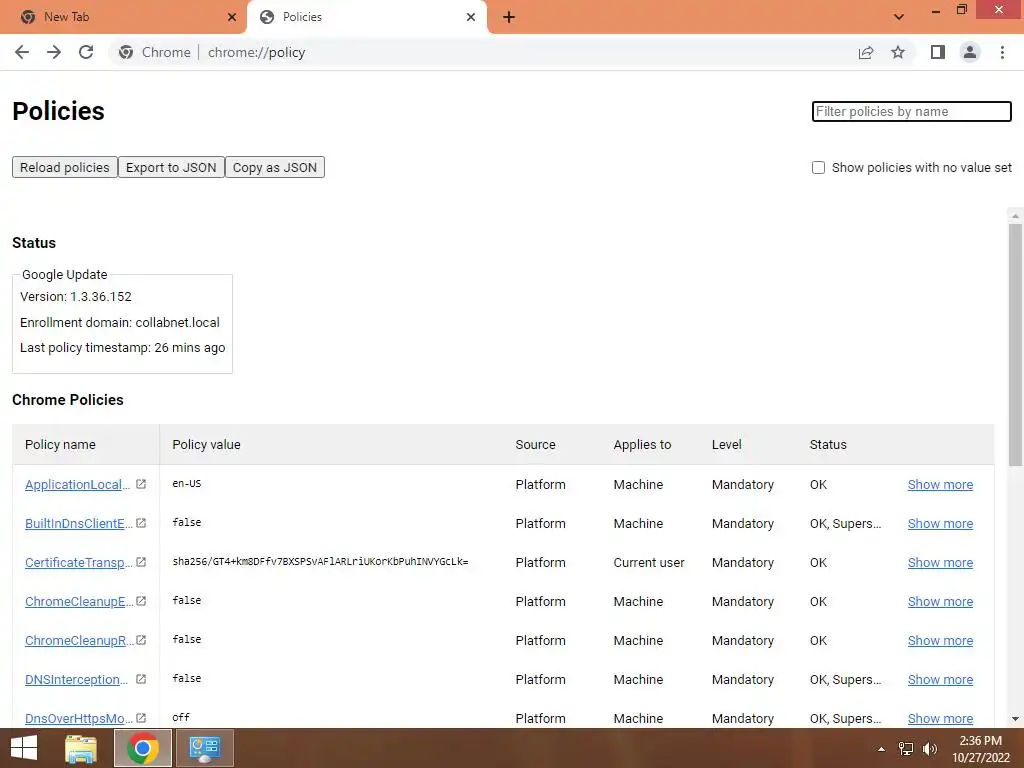Open the control panel taskbar app
The image size is (1024, 768).
click(x=205, y=748)
